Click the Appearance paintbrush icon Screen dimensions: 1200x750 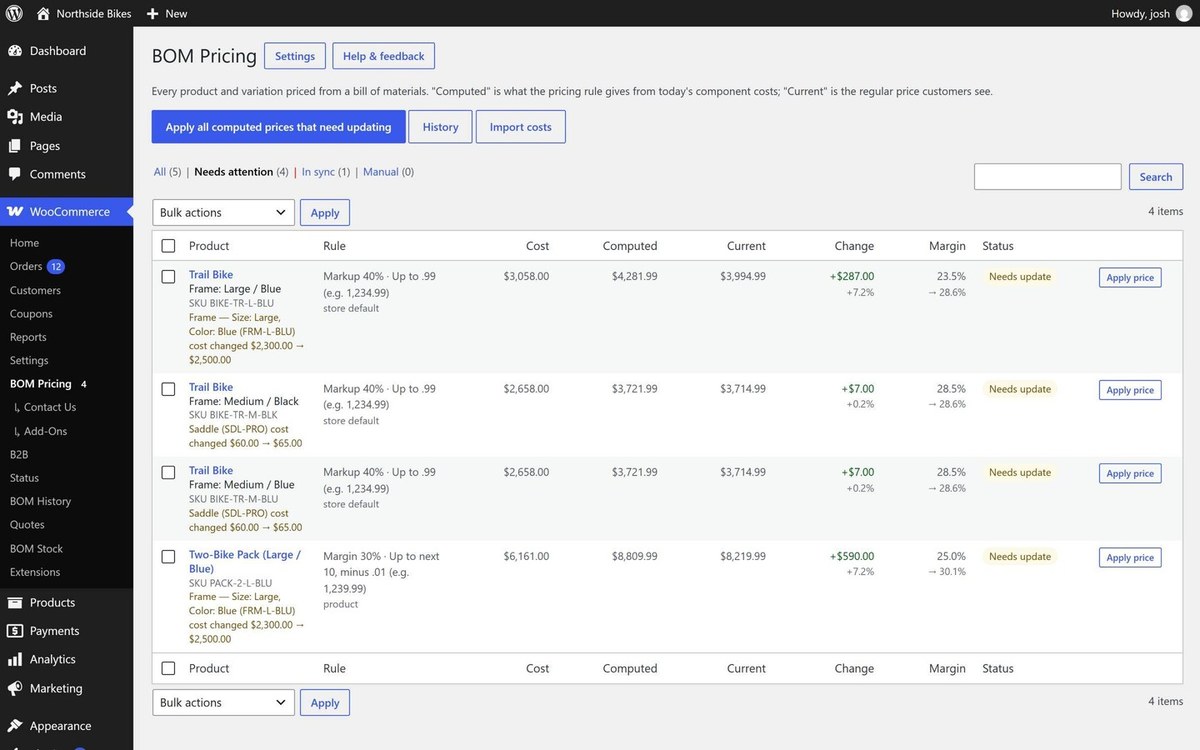pyautogui.click(x=15, y=726)
